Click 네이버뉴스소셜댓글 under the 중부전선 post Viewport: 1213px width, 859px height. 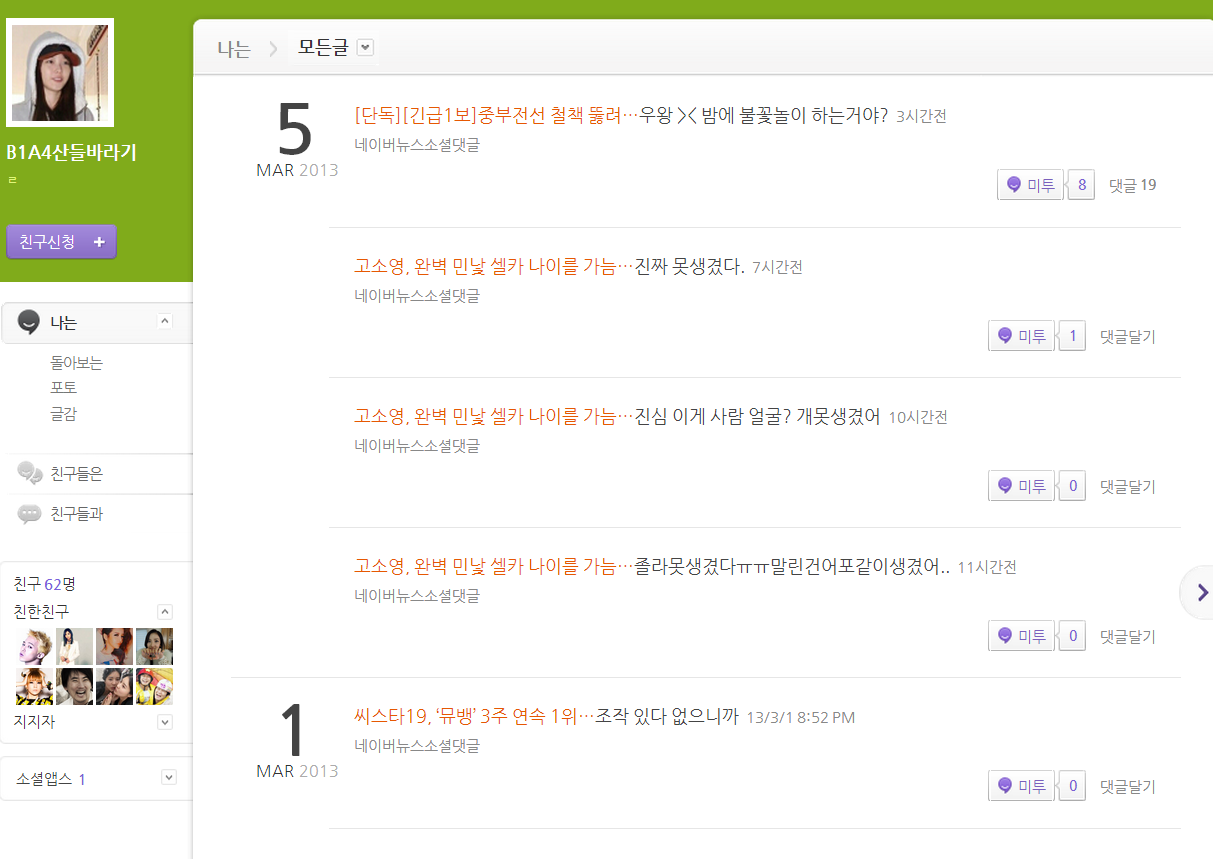point(417,145)
